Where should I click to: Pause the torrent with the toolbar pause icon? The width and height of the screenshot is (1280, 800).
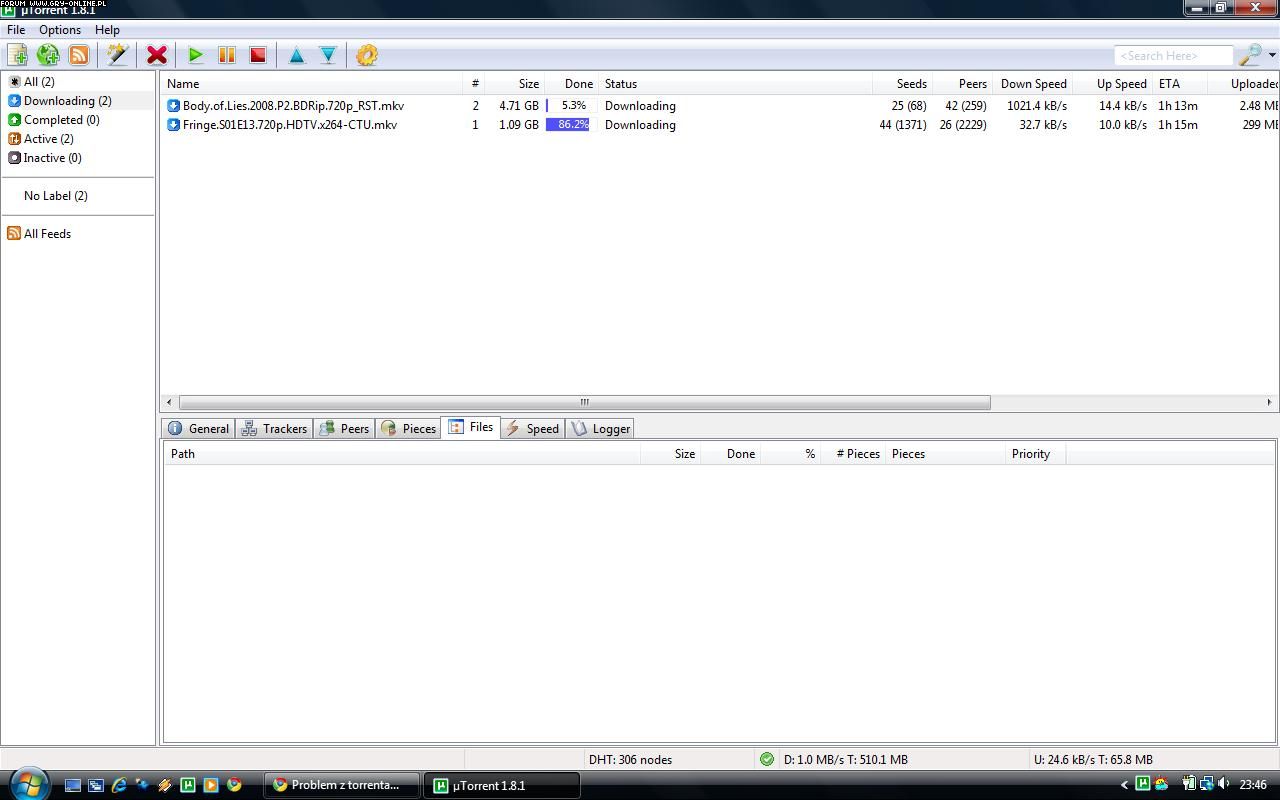[x=227, y=55]
